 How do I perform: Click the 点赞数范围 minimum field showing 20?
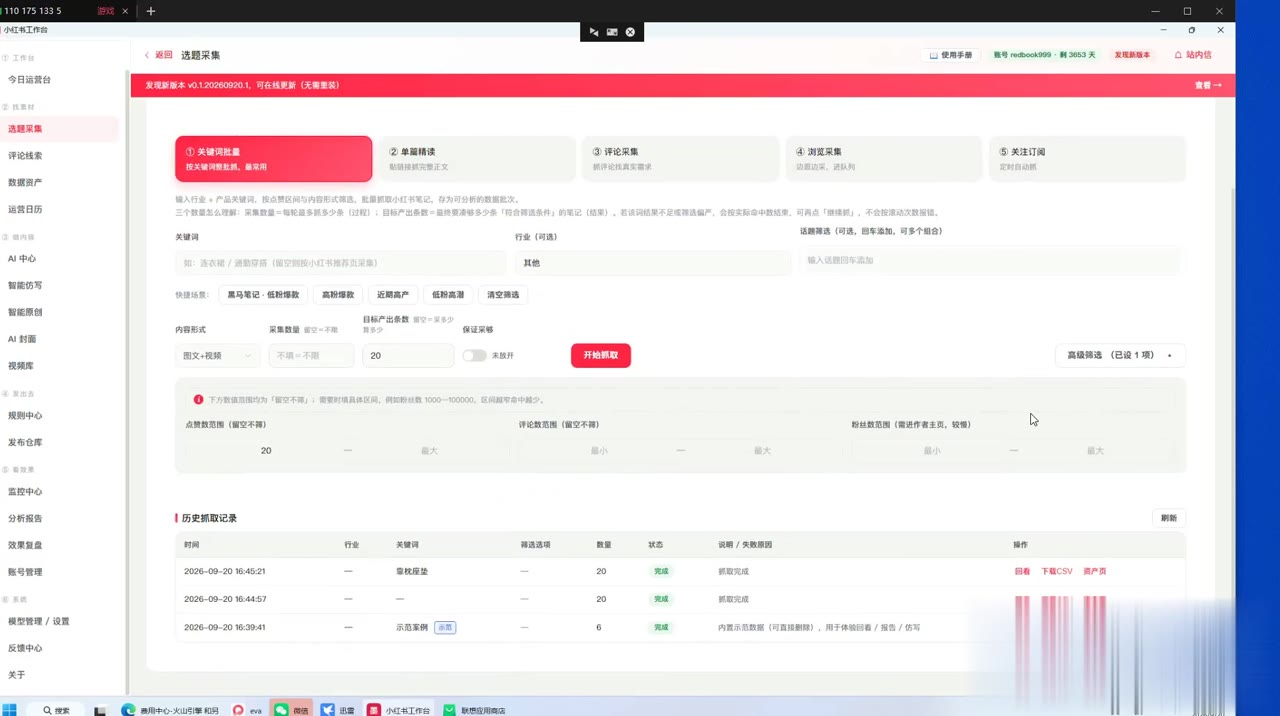tap(266, 451)
